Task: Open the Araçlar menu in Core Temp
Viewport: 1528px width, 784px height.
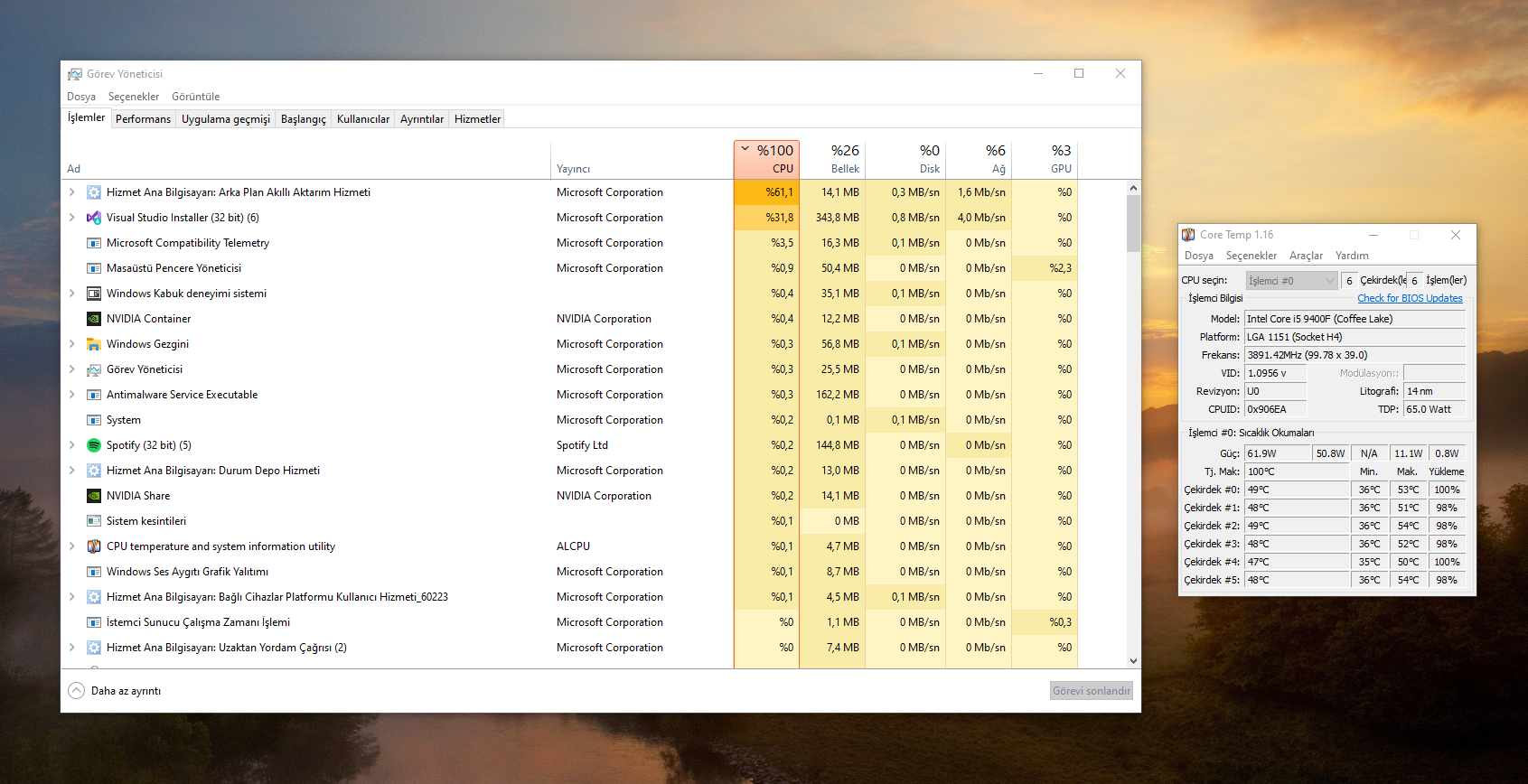Action: (x=1306, y=256)
